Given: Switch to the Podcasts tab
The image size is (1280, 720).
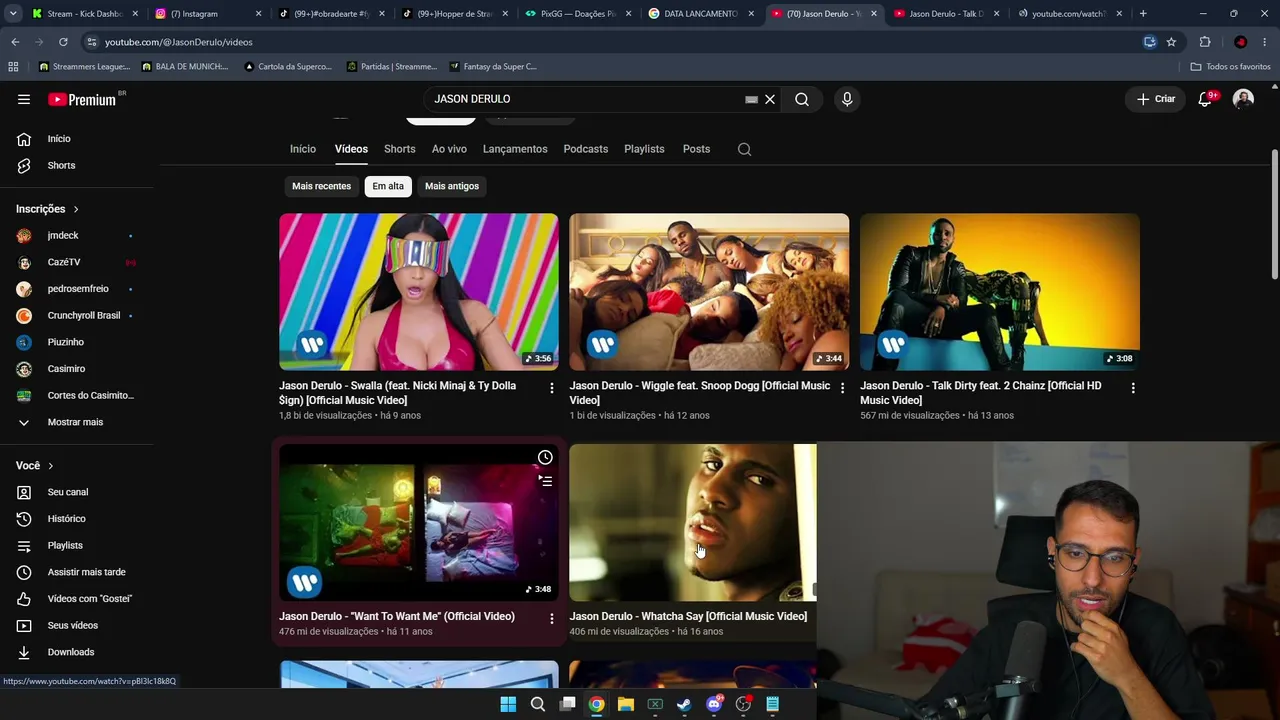Looking at the screenshot, I should click(586, 149).
